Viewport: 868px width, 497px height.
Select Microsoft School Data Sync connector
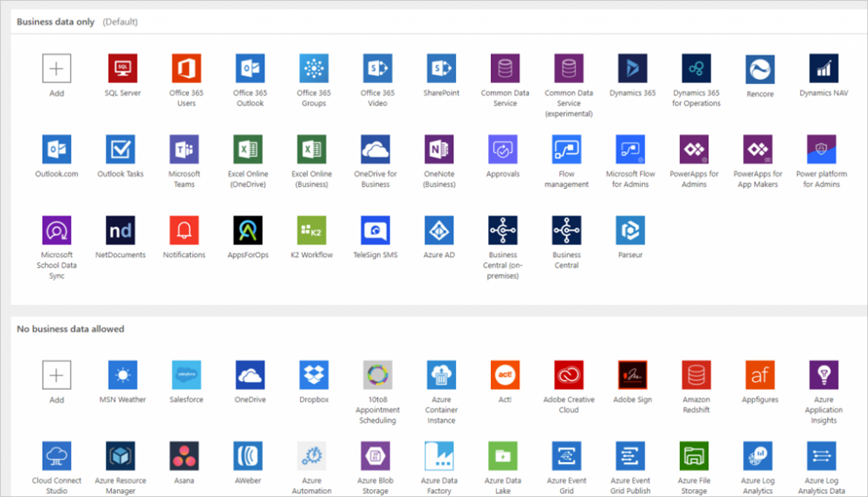pyautogui.click(x=56, y=230)
